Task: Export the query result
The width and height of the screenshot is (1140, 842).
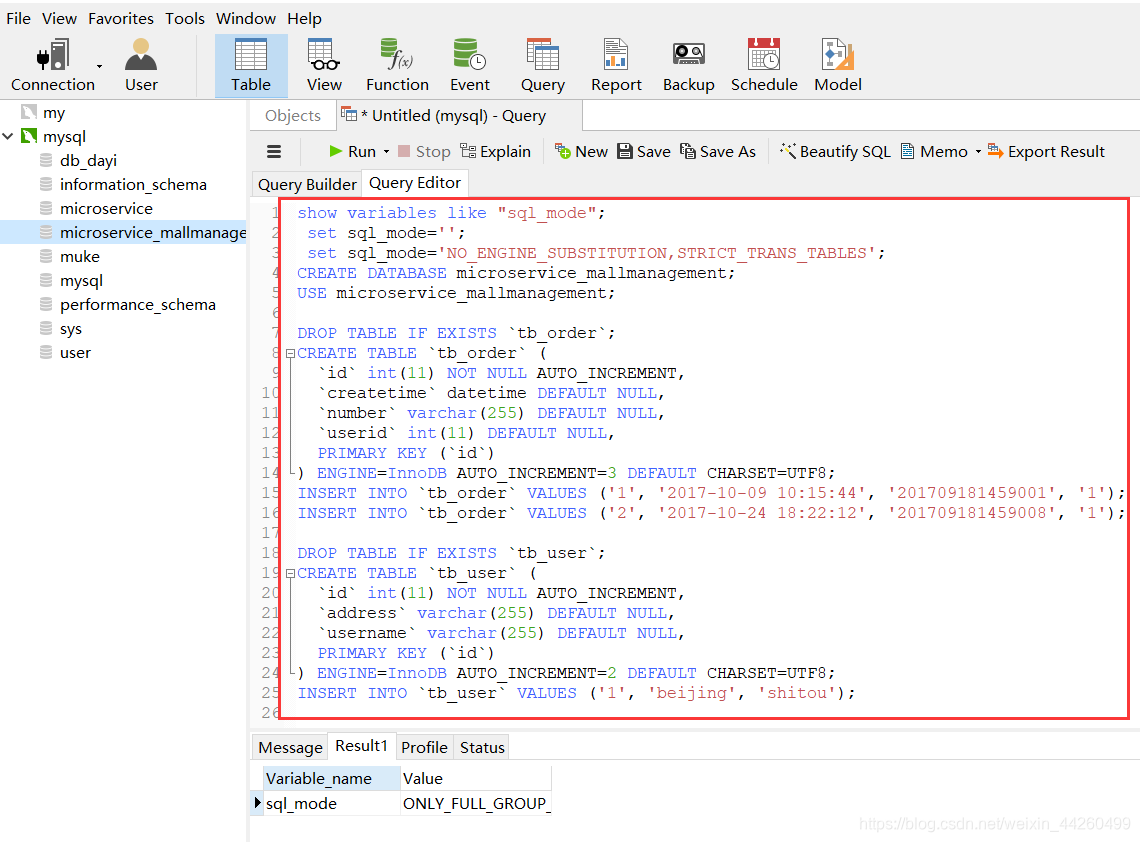Action: tap(1046, 151)
